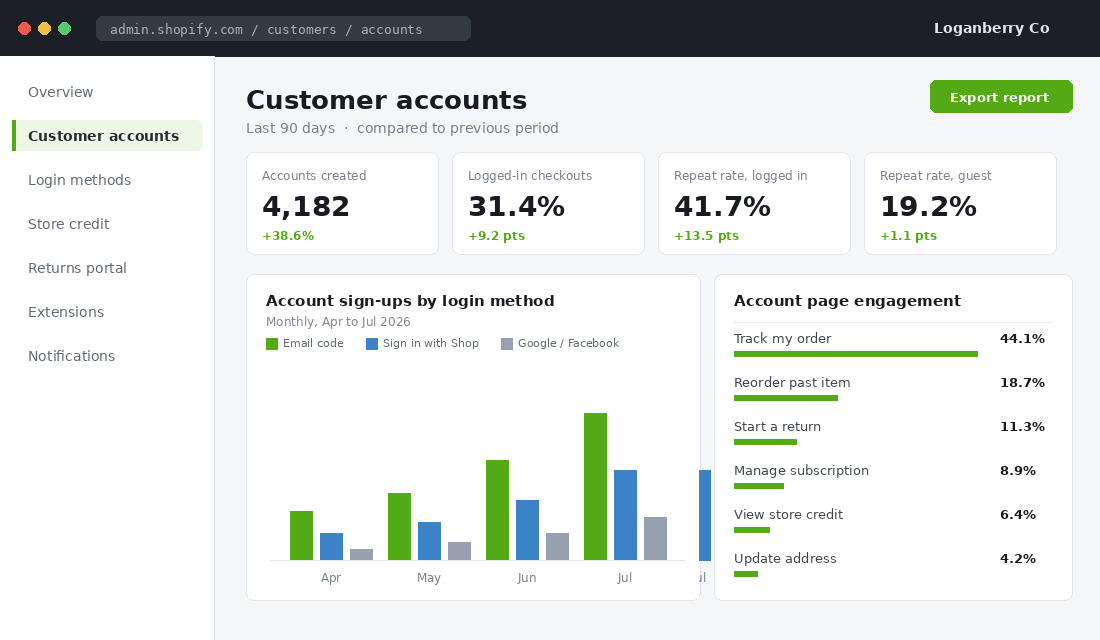Click the gray Google / Facebook legend swatch
1100x640 pixels.
[507, 344]
